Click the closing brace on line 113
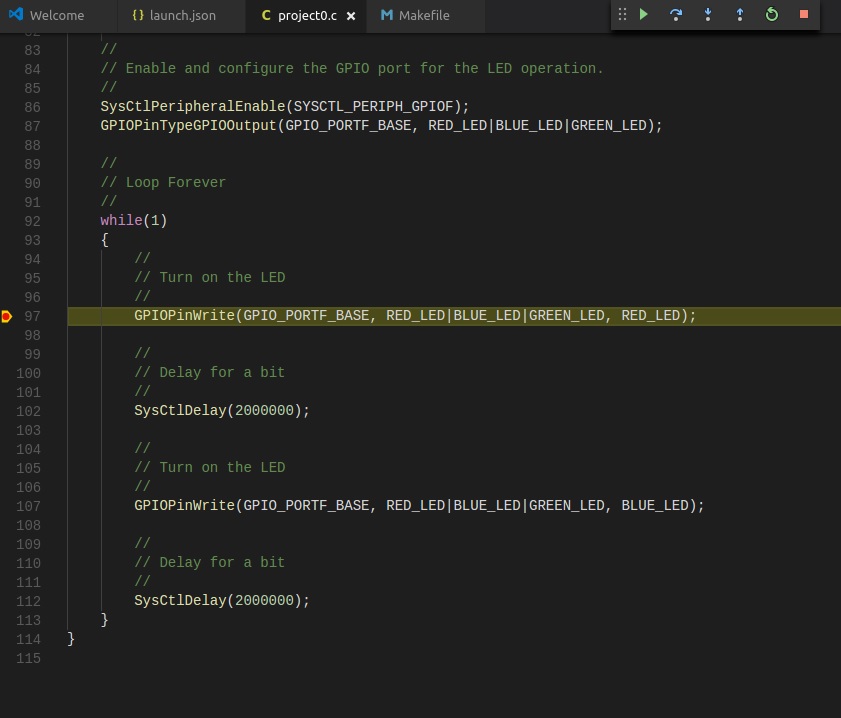This screenshot has width=841, height=718. [105, 620]
